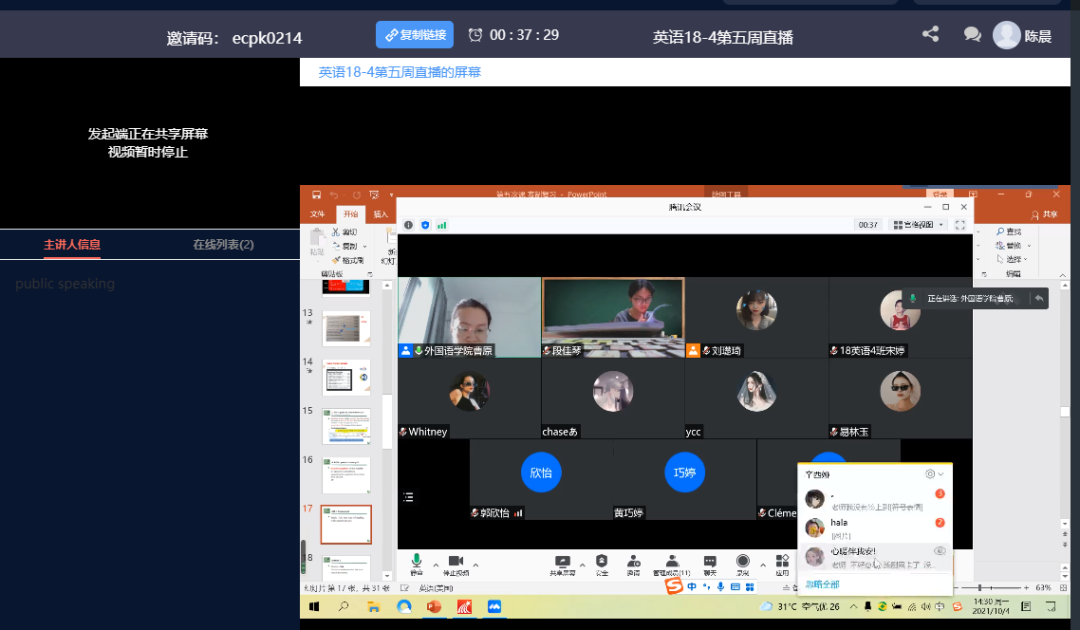Click the 复制链接 copy link button
The image size is (1080, 630).
point(414,35)
